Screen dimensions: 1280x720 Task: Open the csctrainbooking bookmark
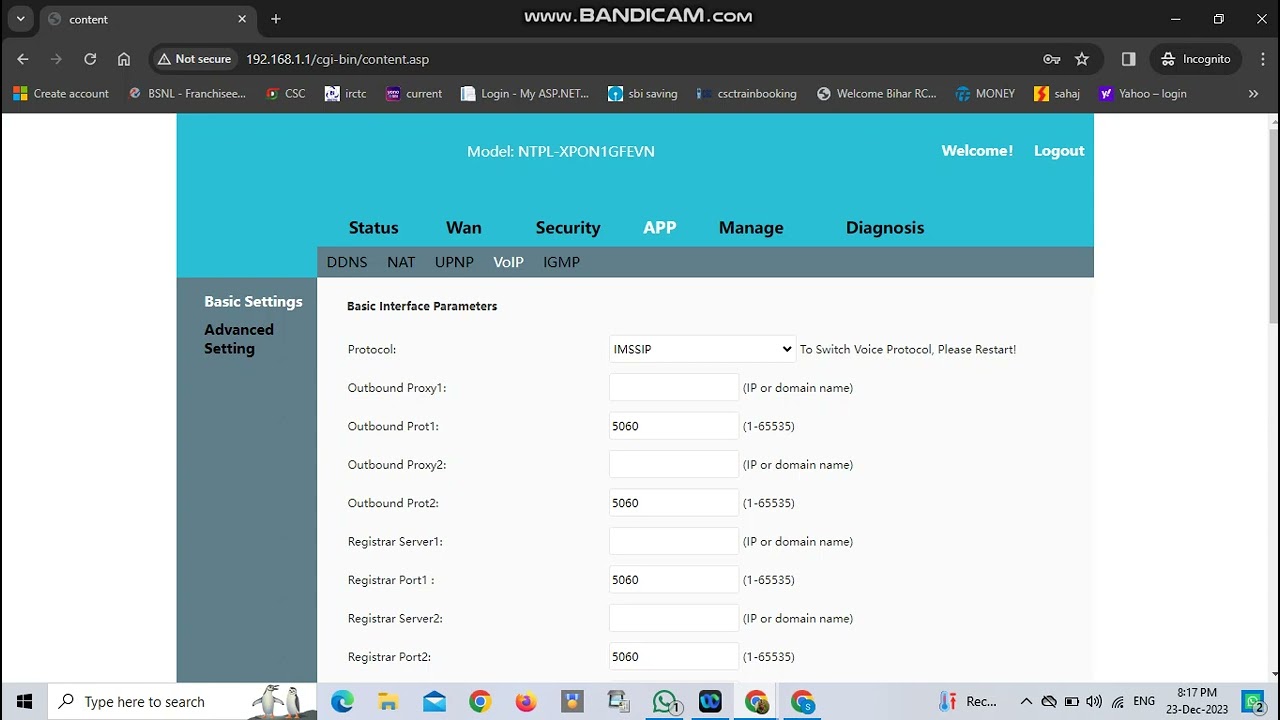tap(747, 93)
